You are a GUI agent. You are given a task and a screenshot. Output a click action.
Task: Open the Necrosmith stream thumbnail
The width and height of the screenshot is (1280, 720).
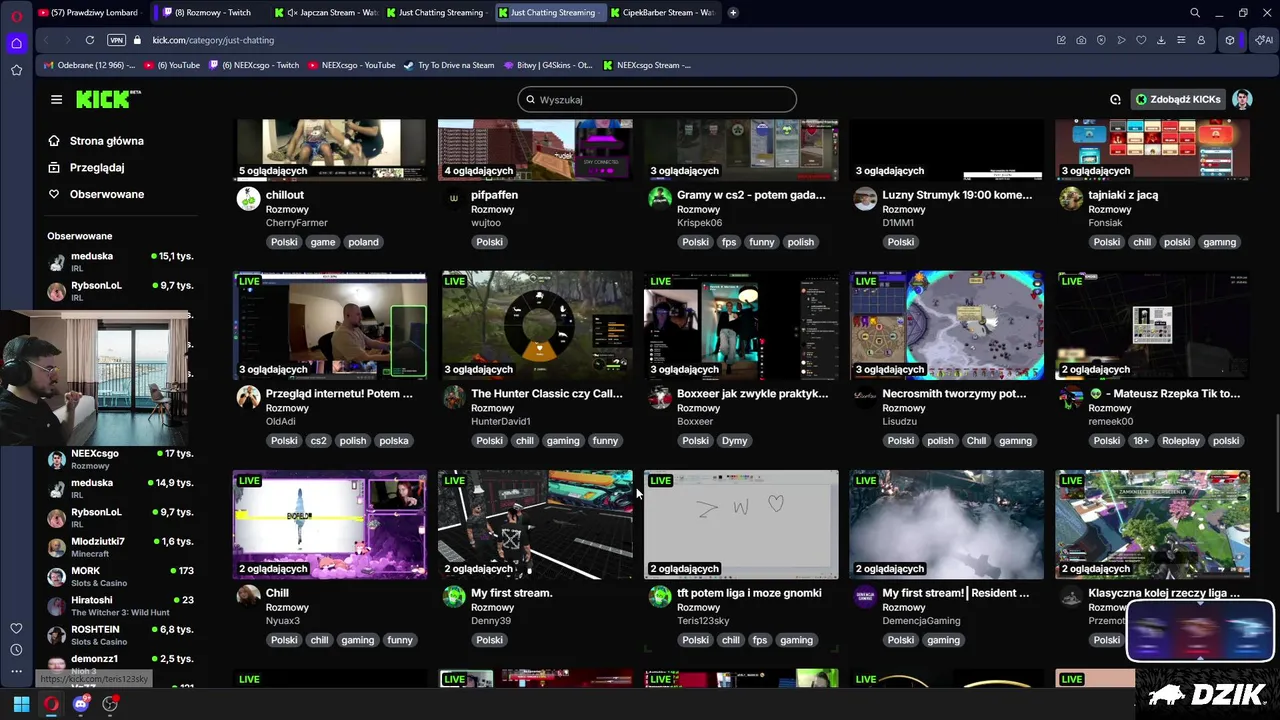tap(947, 325)
